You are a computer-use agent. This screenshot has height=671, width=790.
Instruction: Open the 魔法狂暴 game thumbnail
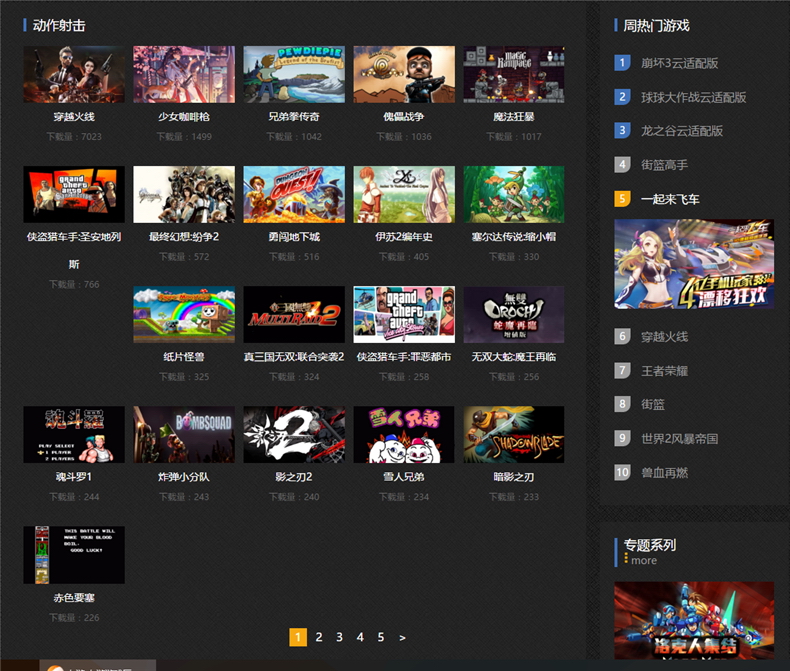(x=514, y=75)
